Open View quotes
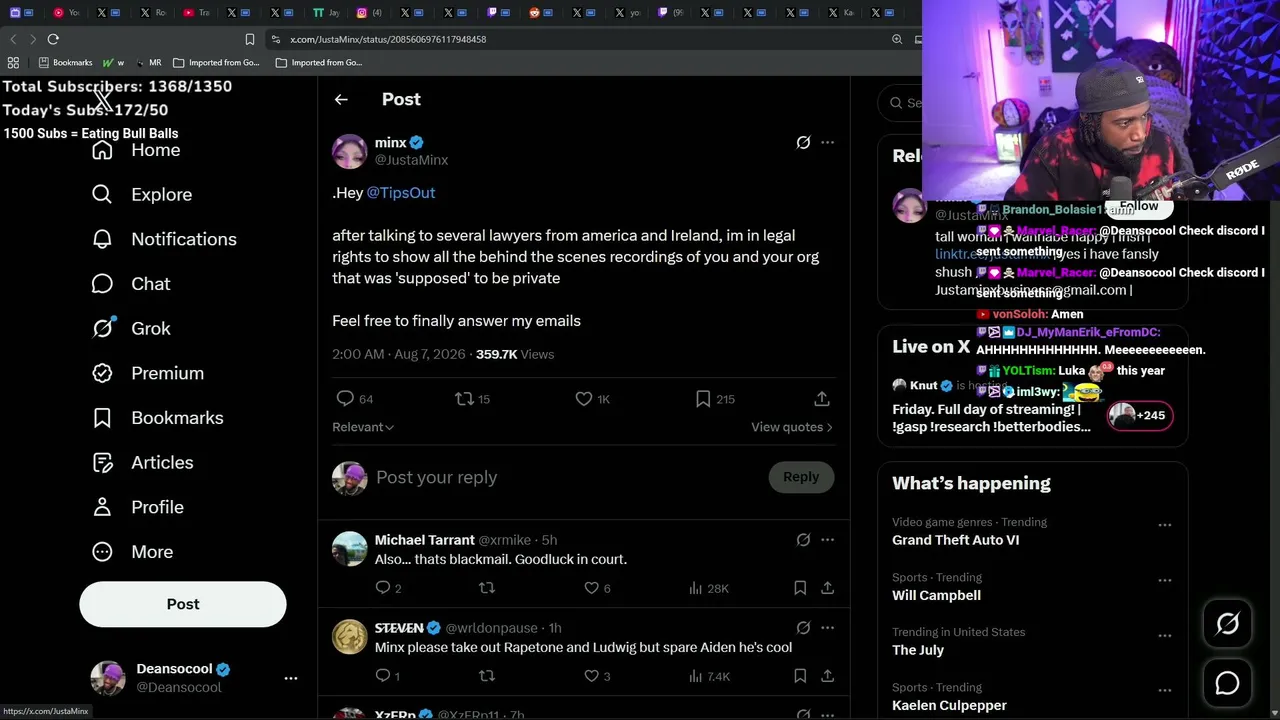Screen dimensions: 1280x720 (792, 427)
